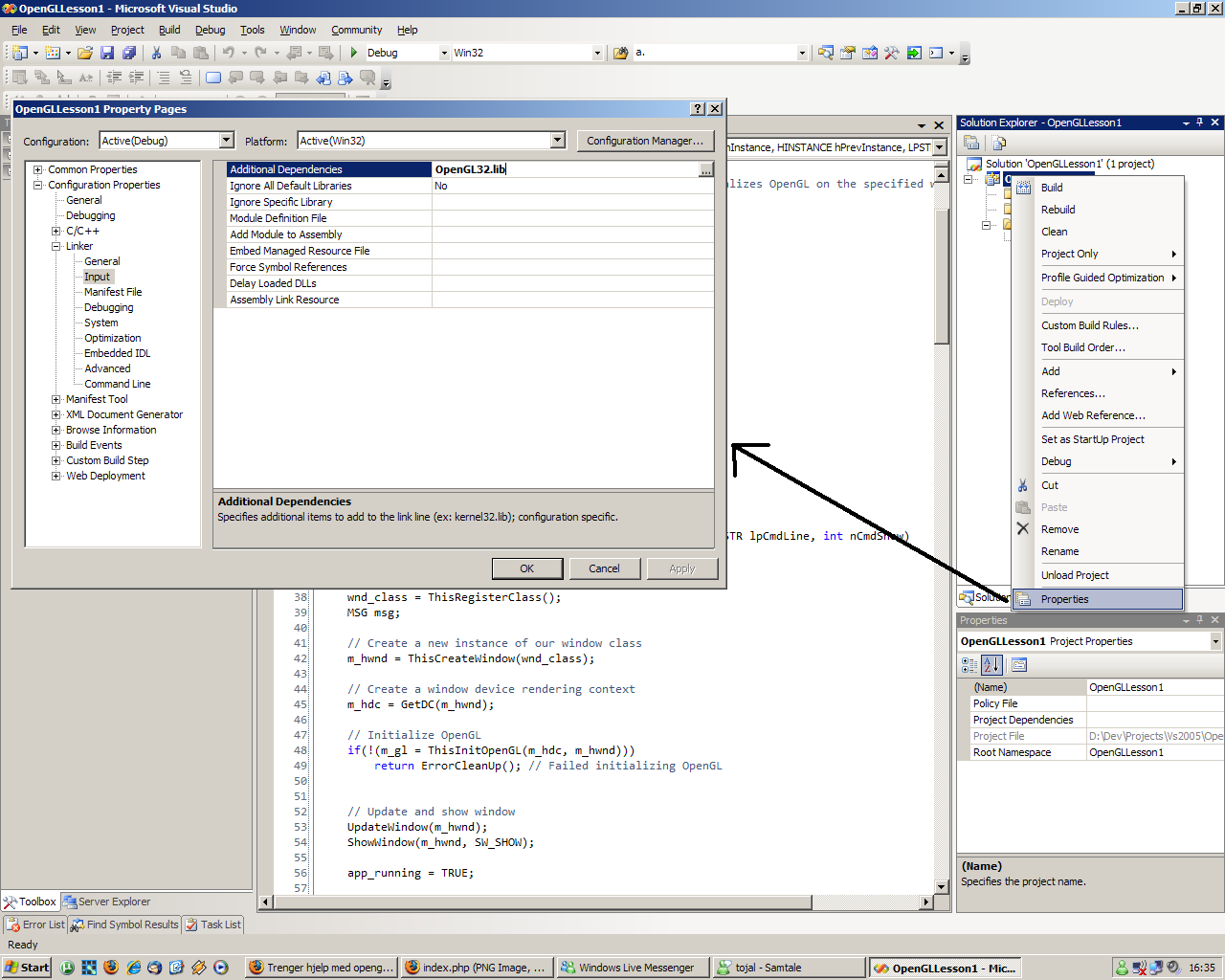Select the Command Line item under Linker

point(118,384)
